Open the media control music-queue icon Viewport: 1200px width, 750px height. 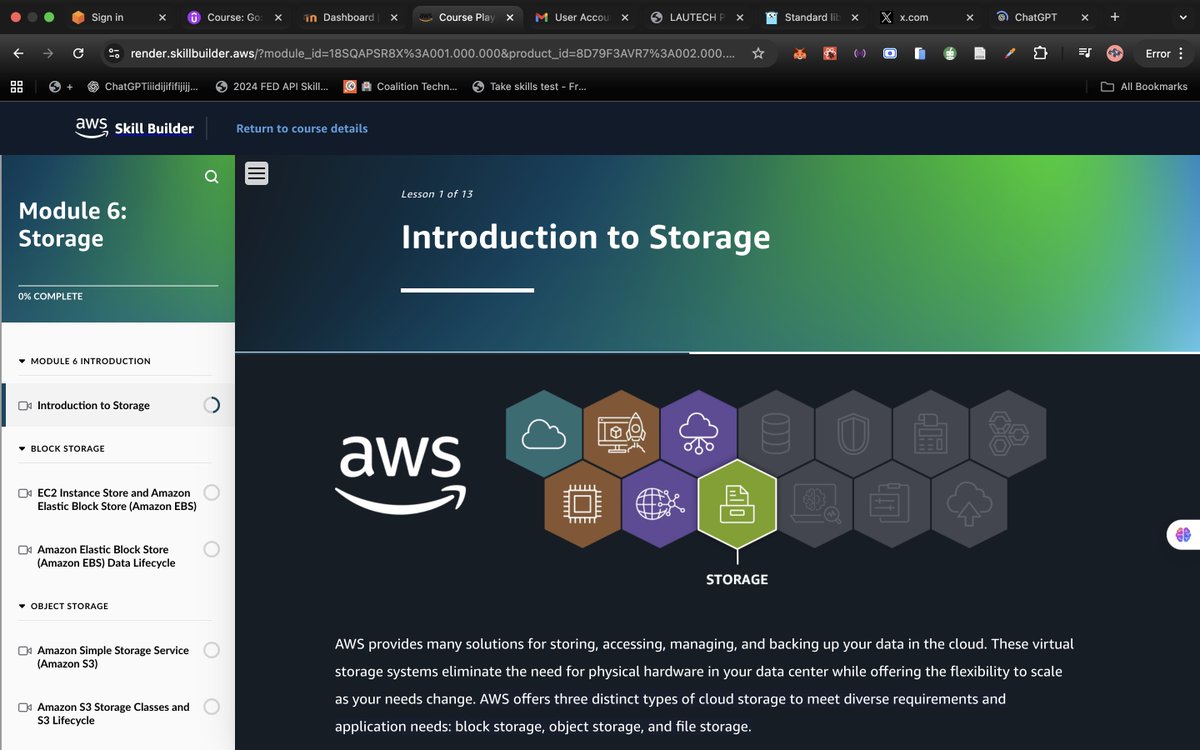point(1086,54)
